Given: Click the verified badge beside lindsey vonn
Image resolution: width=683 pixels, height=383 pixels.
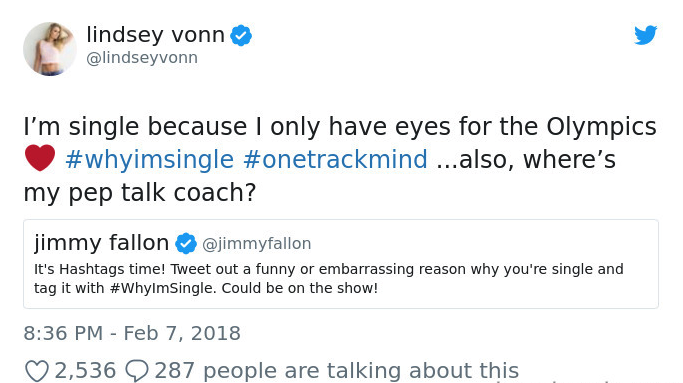Looking at the screenshot, I should coord(241,35).
